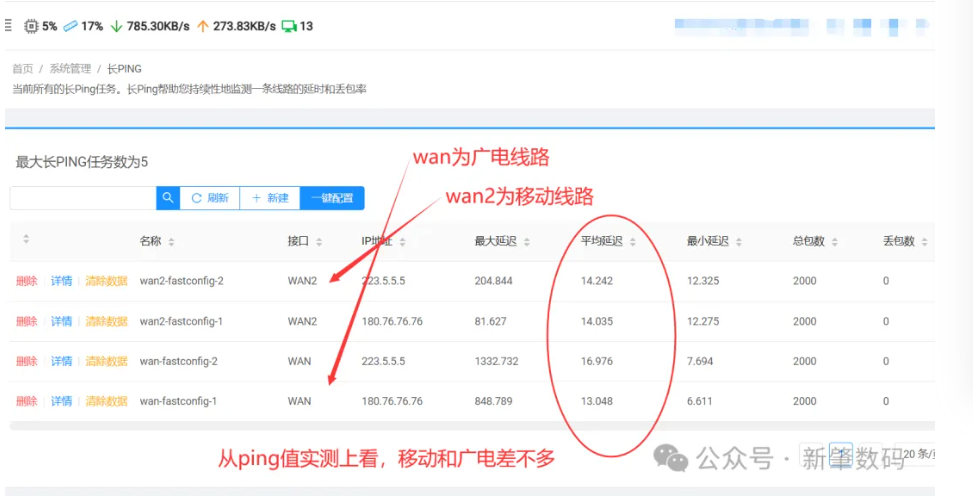The image size is (973, 504).
Task: Click average delay value 16.976
Action: coord(597,361)
